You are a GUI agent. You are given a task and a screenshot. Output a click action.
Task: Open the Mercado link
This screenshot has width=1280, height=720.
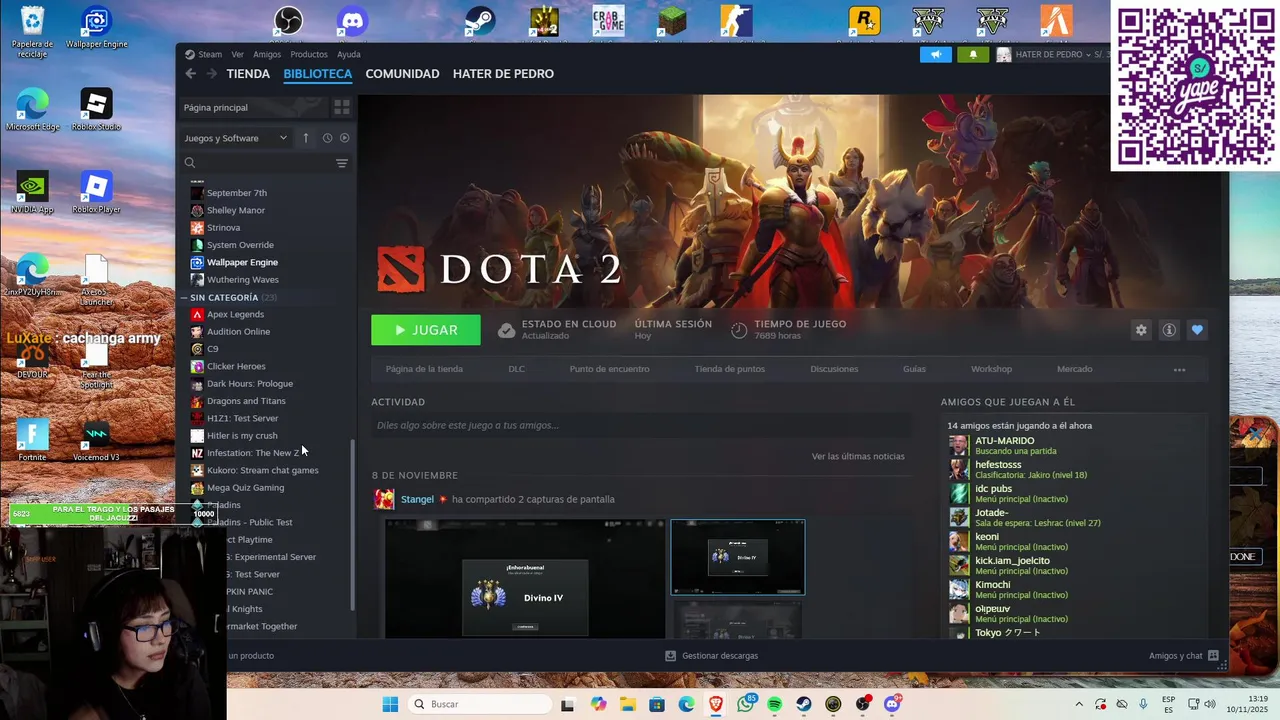[x=1075, y=369]
